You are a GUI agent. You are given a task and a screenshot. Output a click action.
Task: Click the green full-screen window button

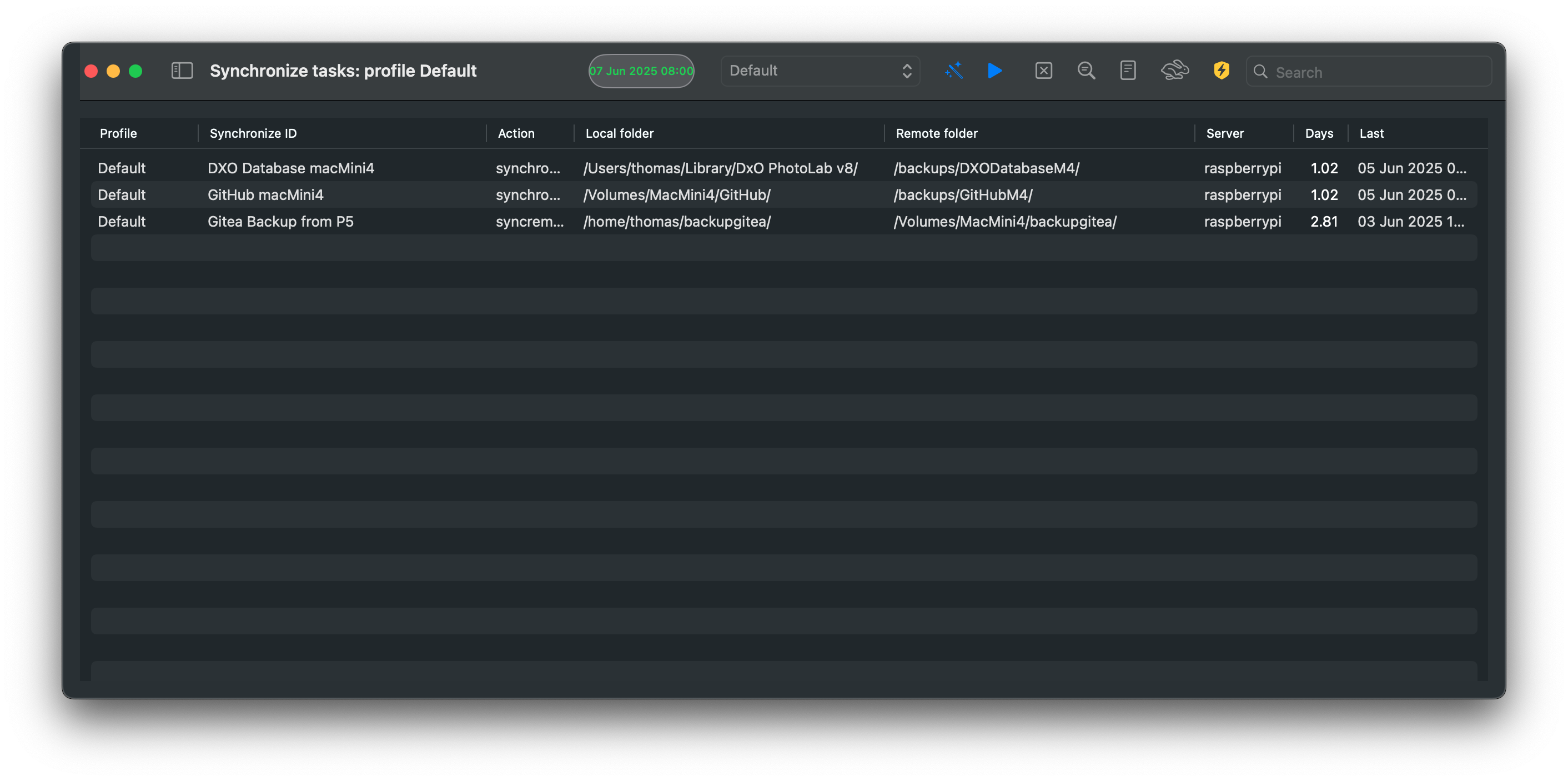(x=135, y=71)
